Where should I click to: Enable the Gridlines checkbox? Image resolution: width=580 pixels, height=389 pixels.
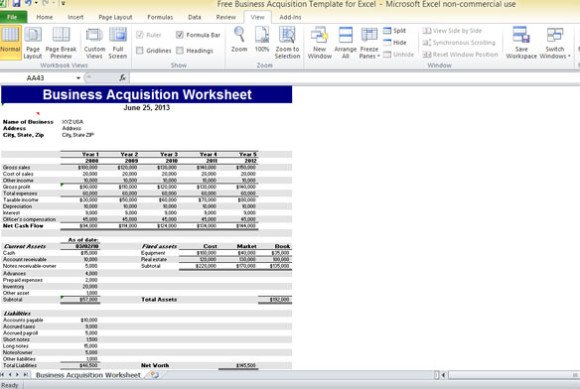coord(140,50)
